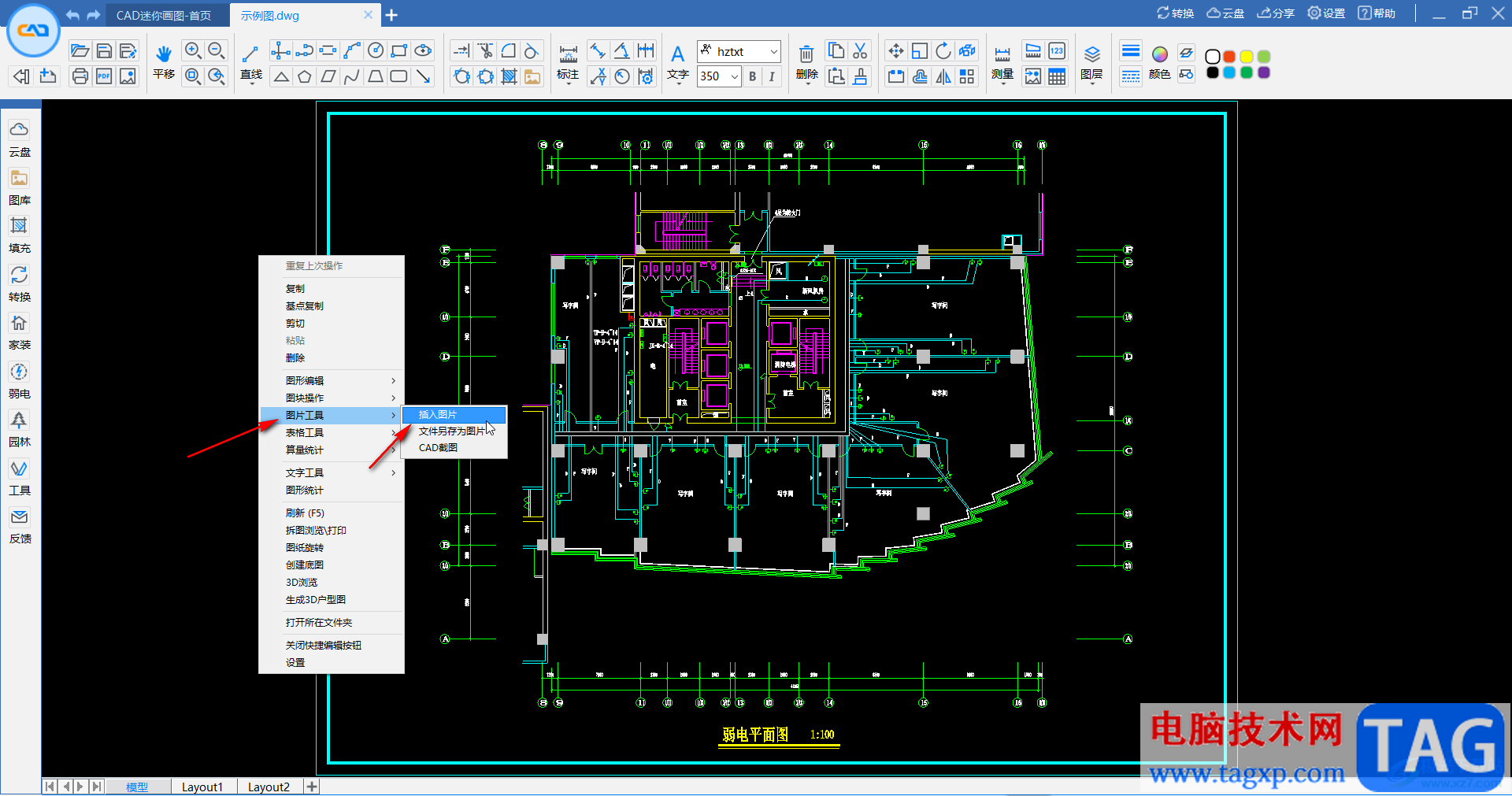
Task: Toggle italic text formatting
Action: click(x=772, y=76)
